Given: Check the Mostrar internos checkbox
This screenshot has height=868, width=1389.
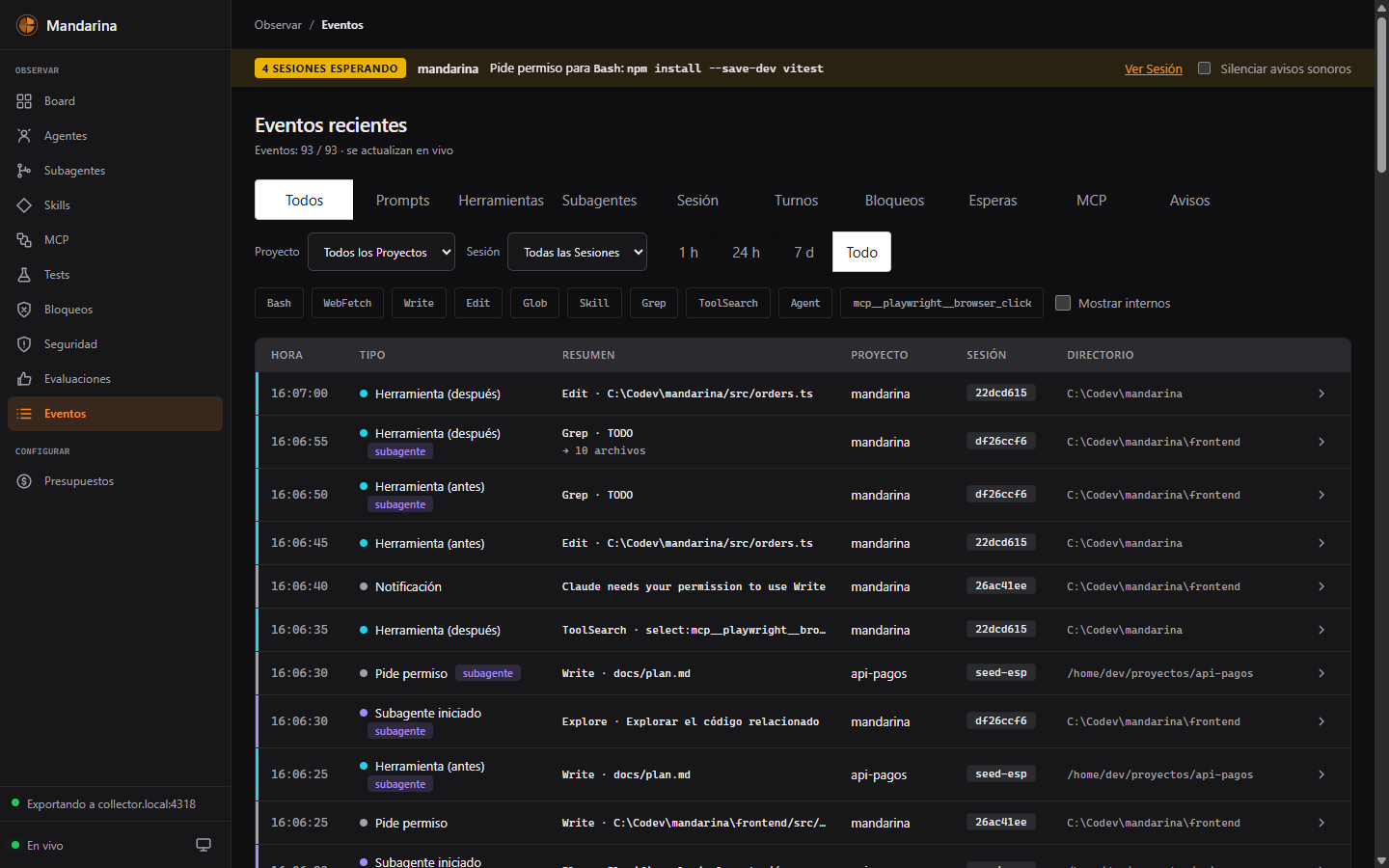Looking at the screenshot, I should [1063, 303].
